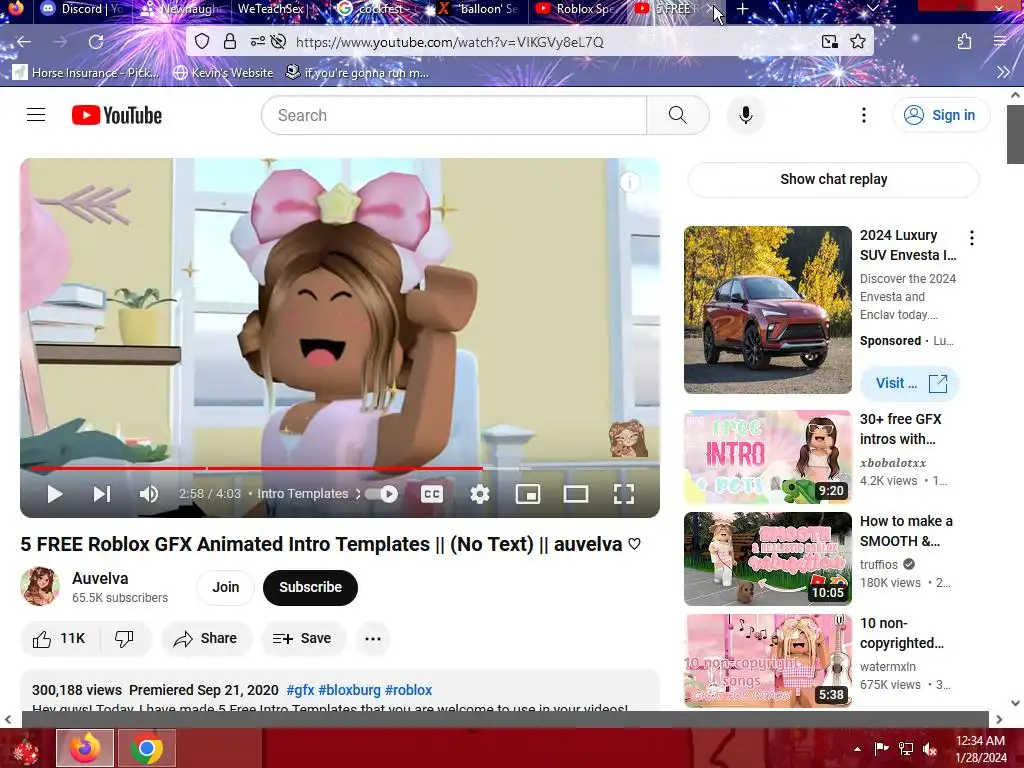The image size is (1024, 768).
Task: Enable miniplayer mode
Action: [x=528, y=494]
